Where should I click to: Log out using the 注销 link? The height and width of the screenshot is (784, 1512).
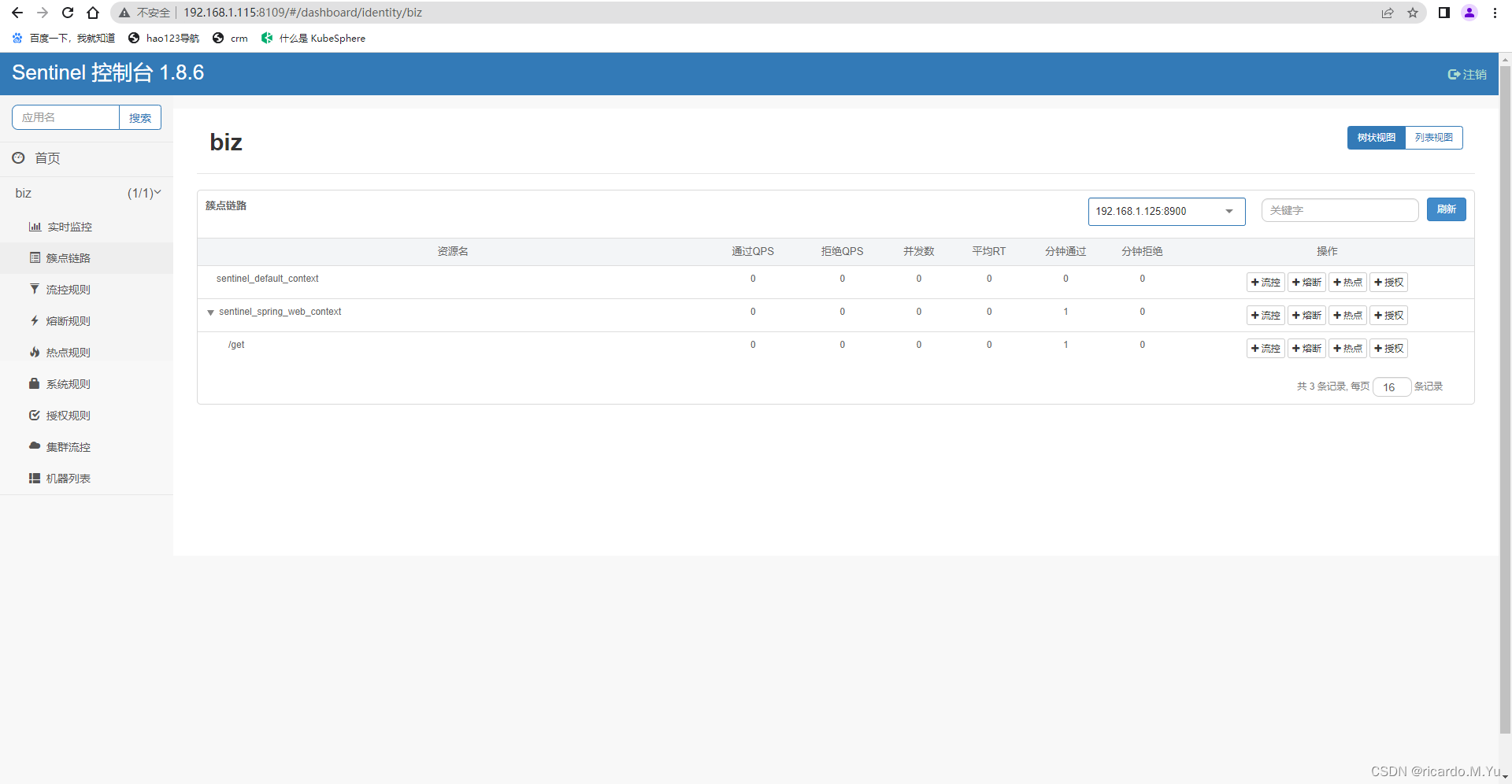point(1467,74)
